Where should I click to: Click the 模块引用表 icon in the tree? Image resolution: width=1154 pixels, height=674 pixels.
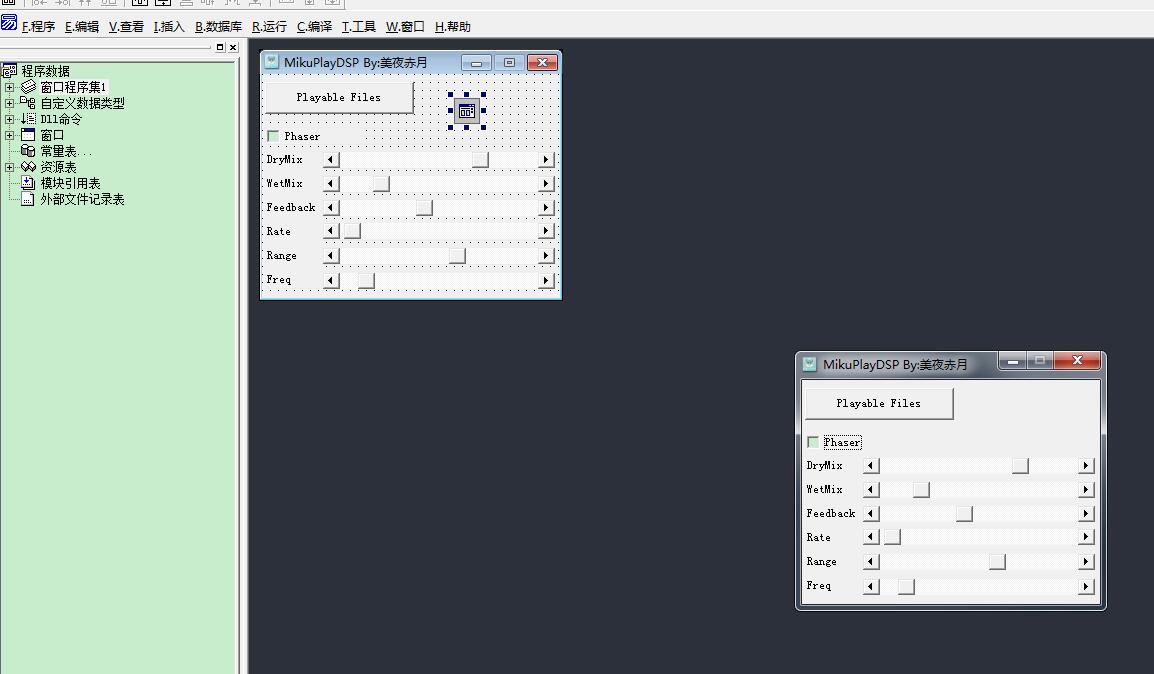(x=28, y=183)
